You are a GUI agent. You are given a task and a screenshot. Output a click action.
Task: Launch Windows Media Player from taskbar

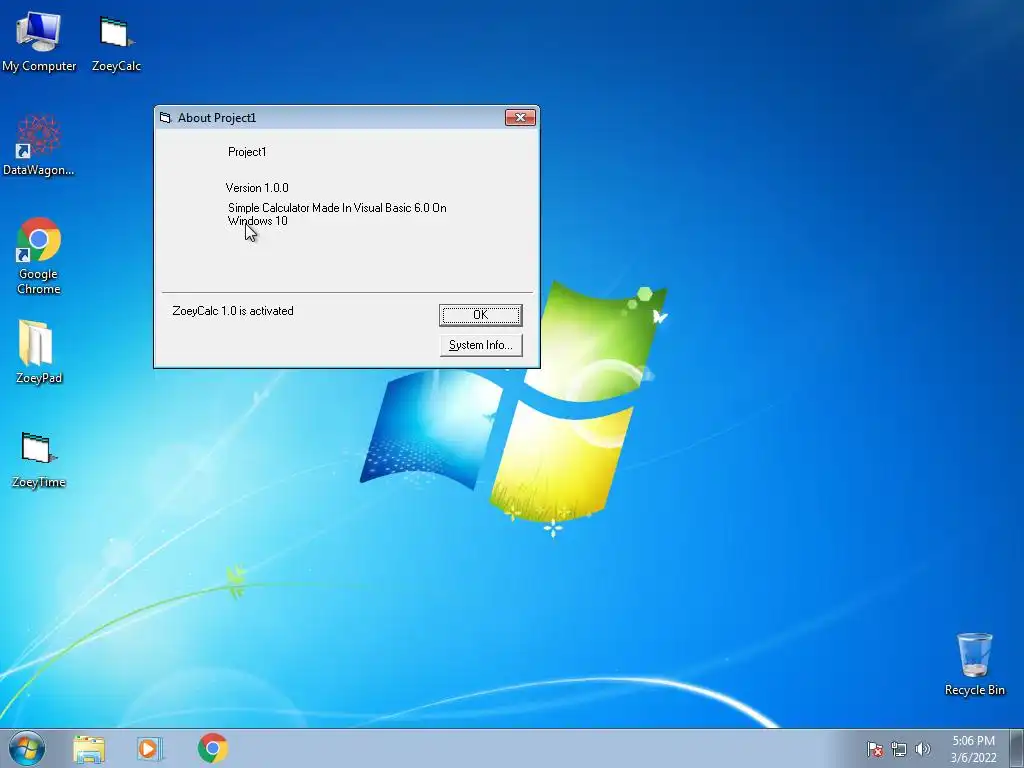(x=150, y=749)
